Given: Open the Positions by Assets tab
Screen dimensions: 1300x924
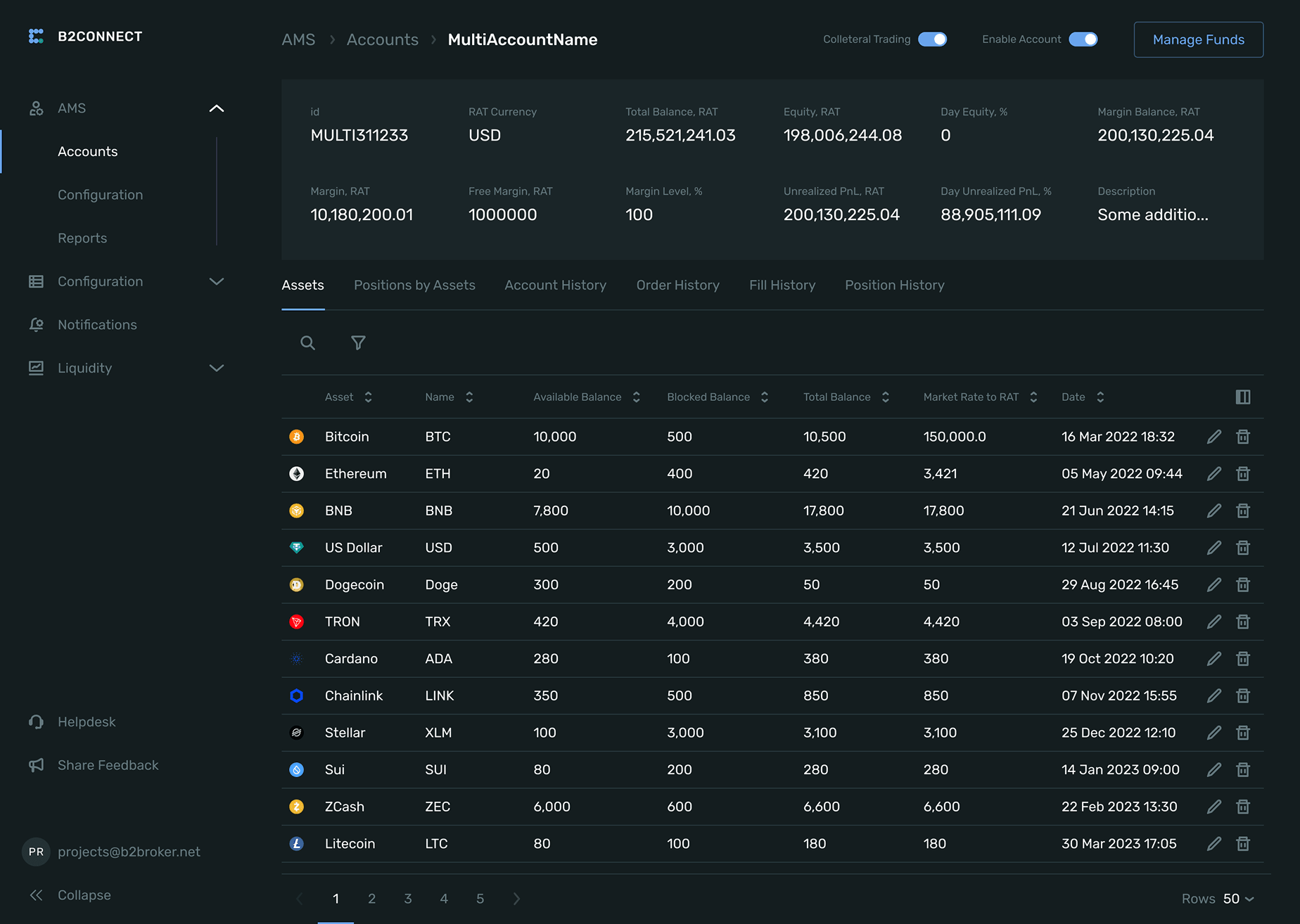Looking at the screenshot, I should (x=414, y=285).
